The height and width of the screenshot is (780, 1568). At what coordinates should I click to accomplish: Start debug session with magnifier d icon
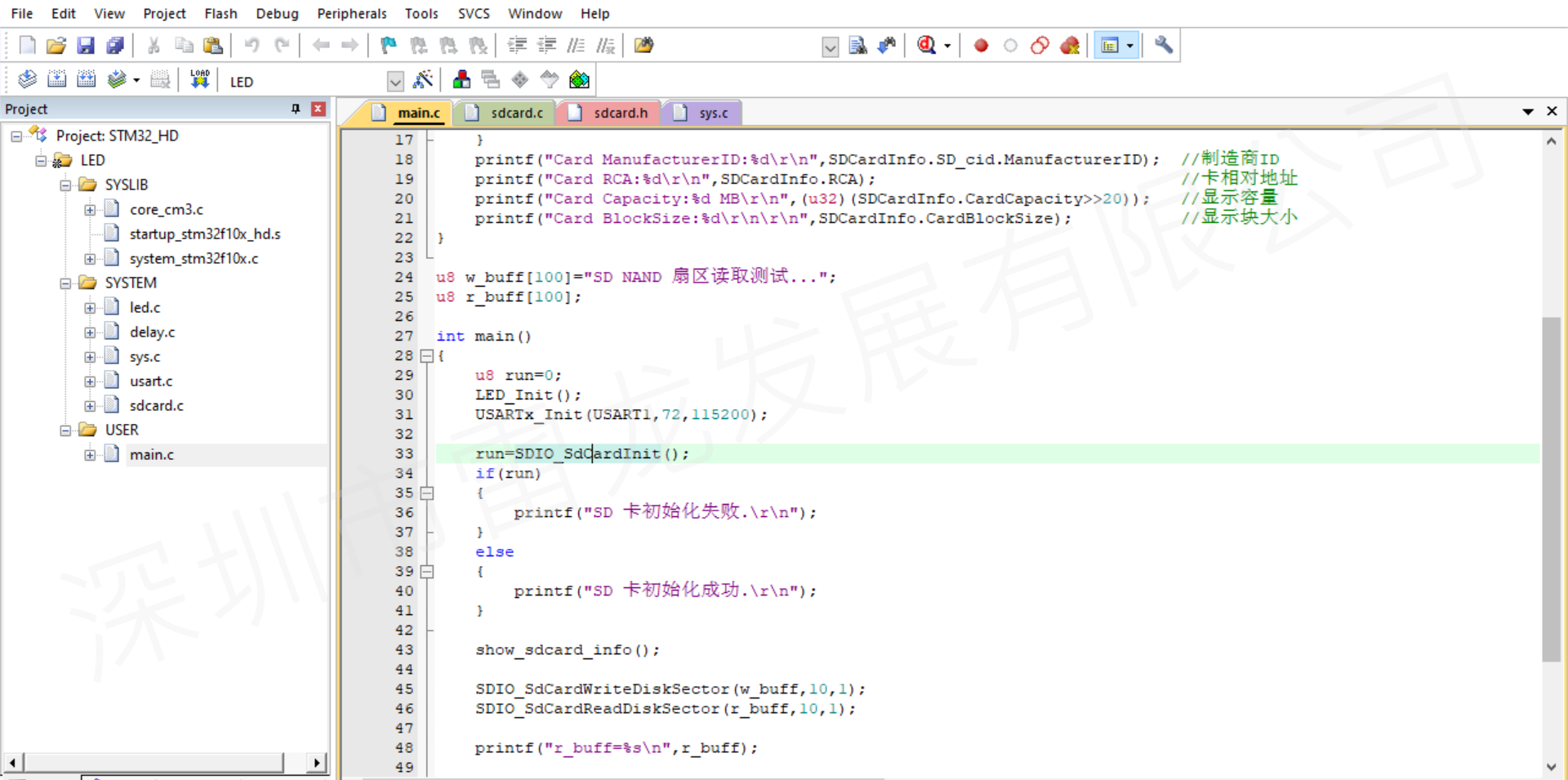point(926,46)
